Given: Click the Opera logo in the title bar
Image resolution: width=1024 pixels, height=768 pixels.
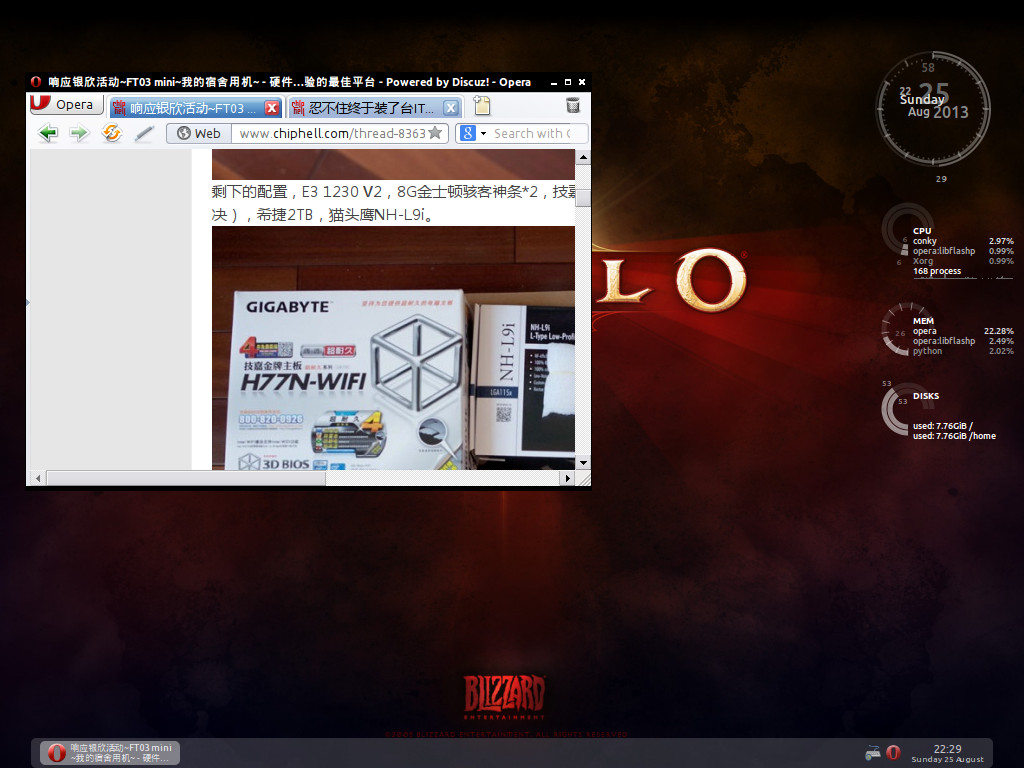Looking at the screenshot, I should 36,82.
